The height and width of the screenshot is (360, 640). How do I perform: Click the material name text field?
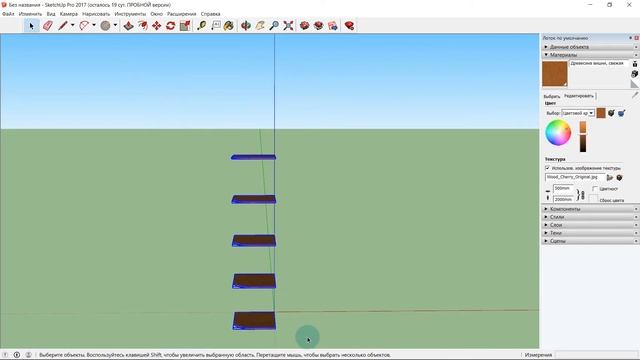click(598, 64)
